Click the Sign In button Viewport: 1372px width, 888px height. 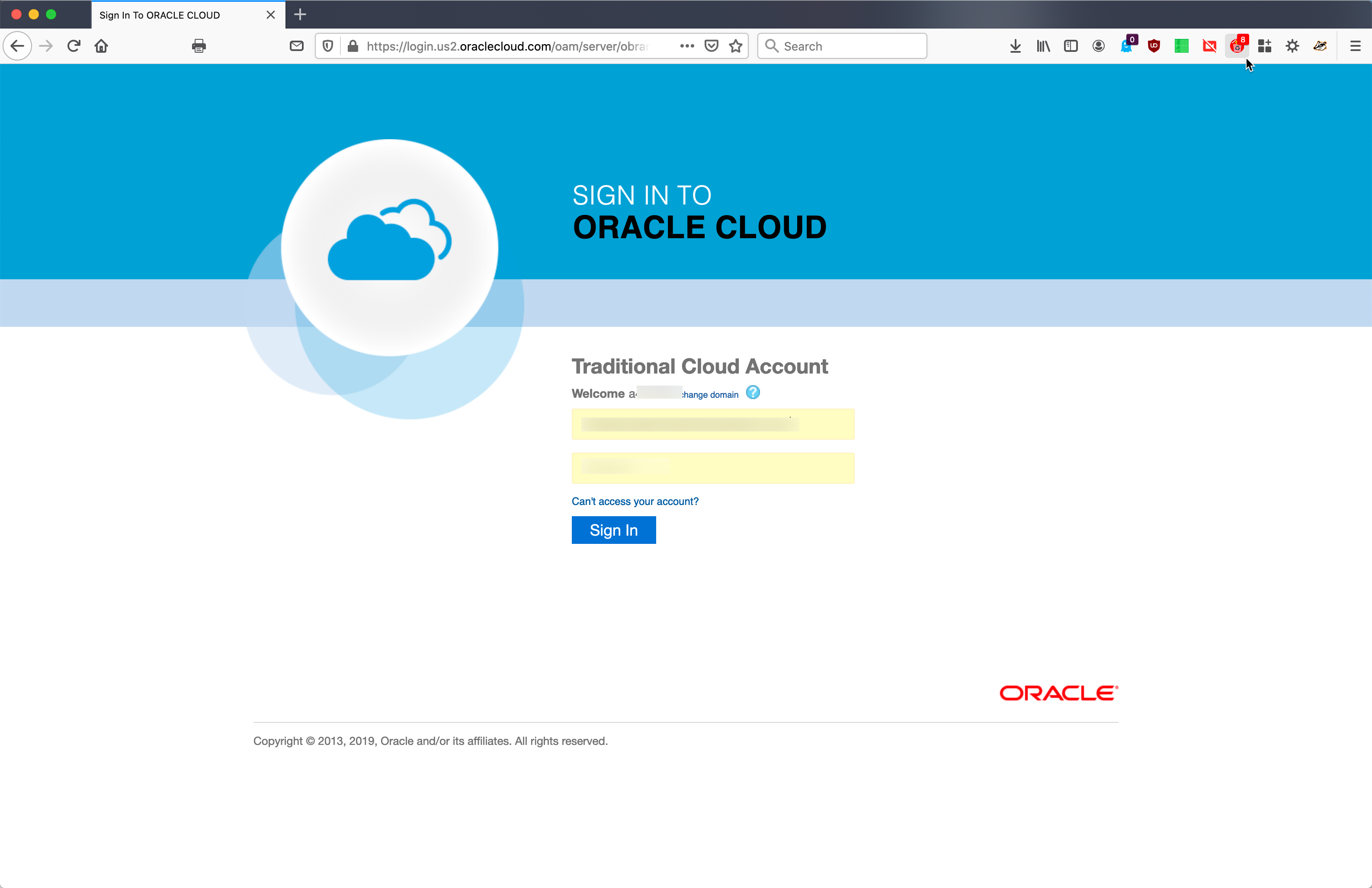tap(614, 530)
